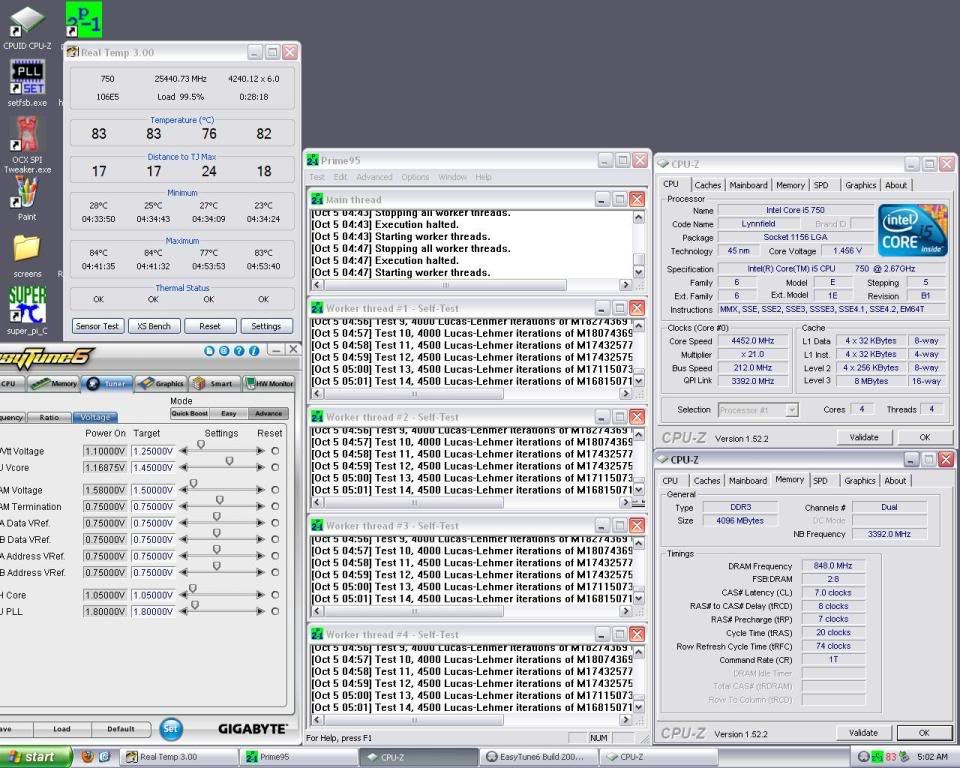Open Settings in Real Temp
Image resolution: width=960 pixels, height=768 pixels.
pos(266,326)
